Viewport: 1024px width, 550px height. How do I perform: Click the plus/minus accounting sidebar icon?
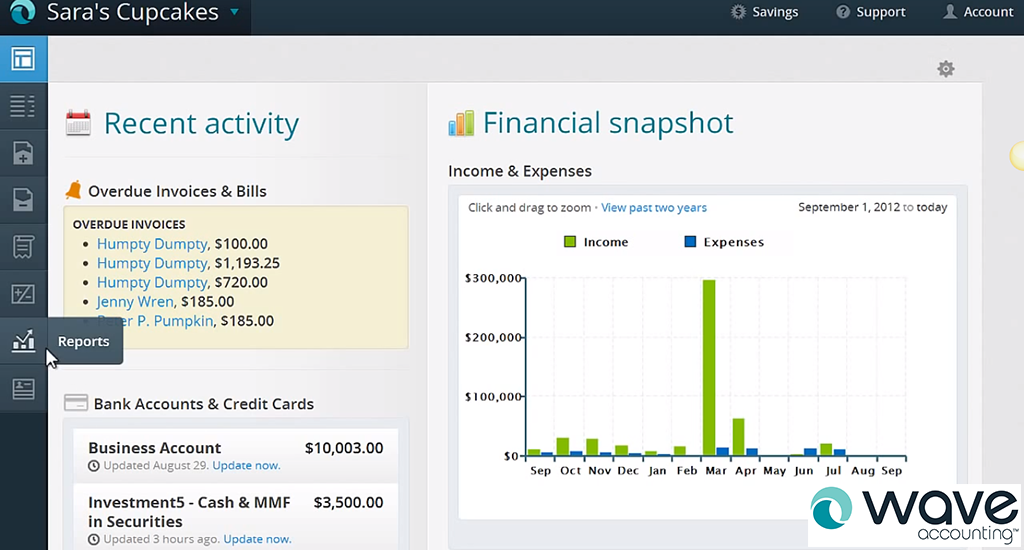point(23,294)
